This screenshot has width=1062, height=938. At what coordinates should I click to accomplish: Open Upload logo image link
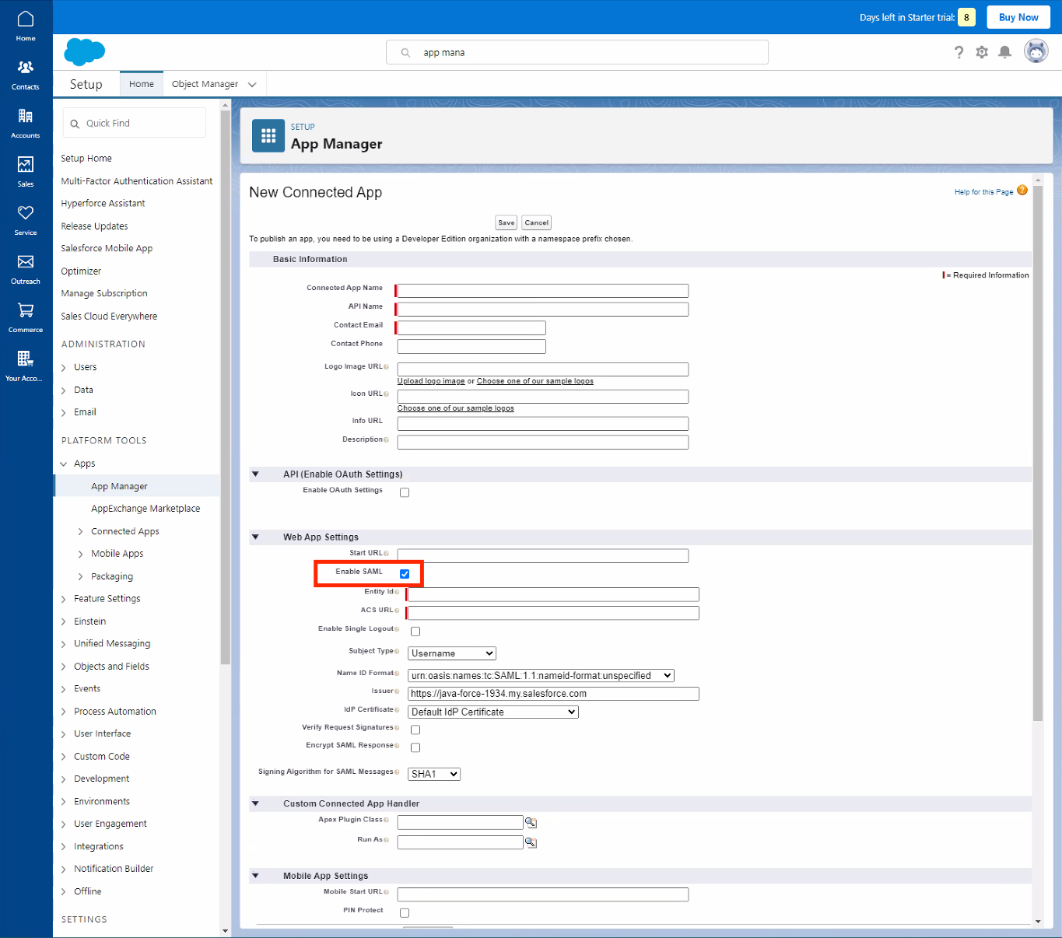pos(431,381)
